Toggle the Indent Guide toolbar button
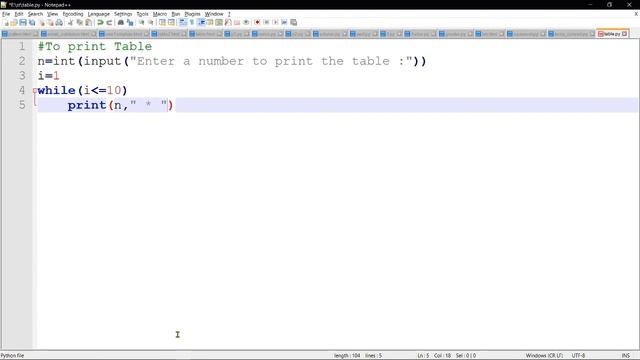 (201, 22)
